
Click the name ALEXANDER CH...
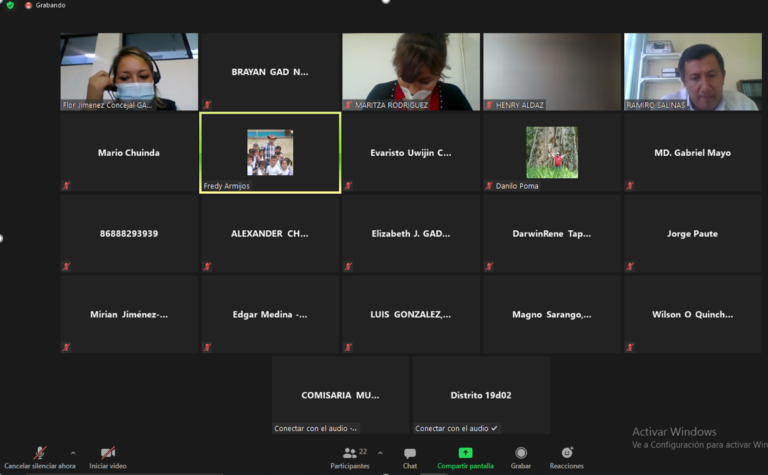tap(270, 234)
